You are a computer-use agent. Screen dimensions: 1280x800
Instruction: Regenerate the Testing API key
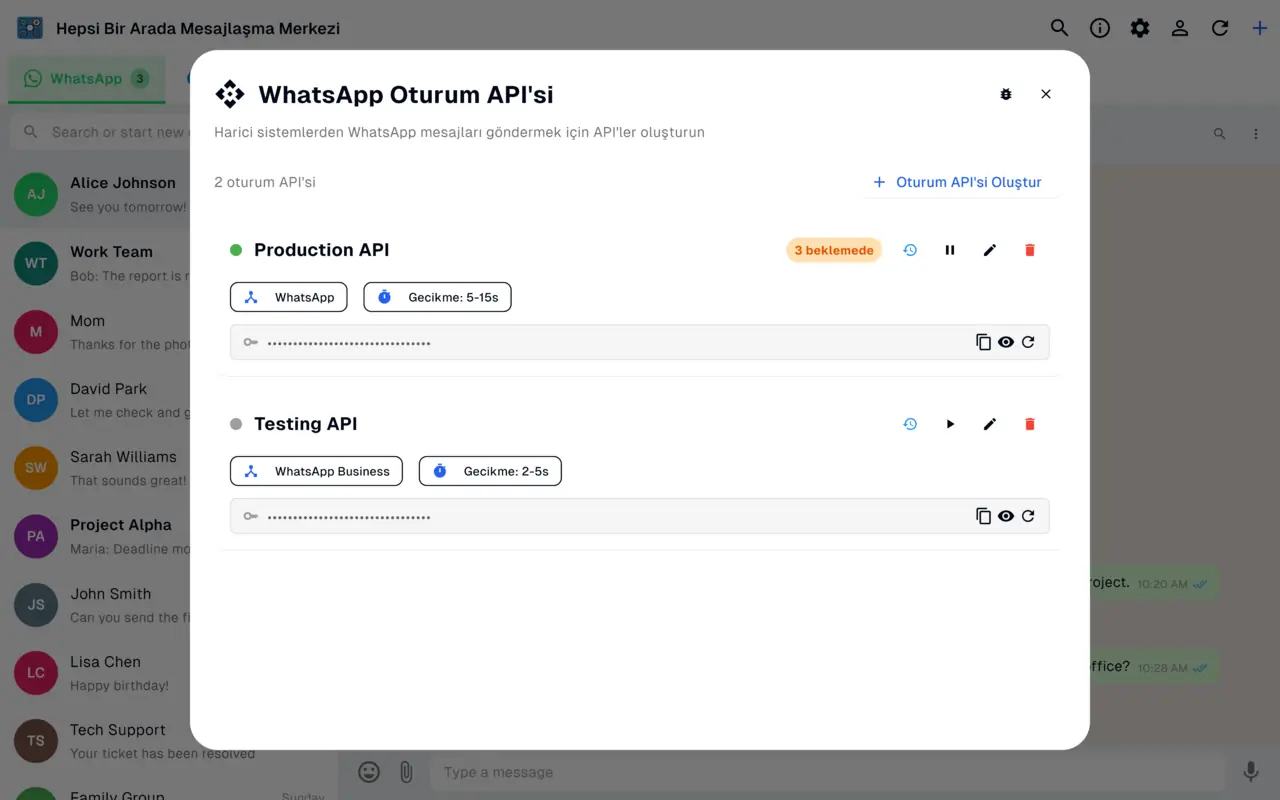coord(1028,516)
